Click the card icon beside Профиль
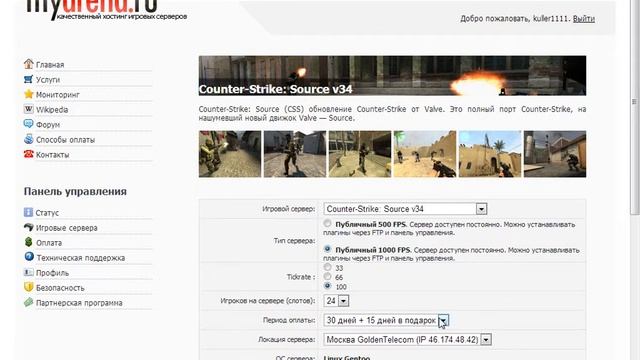The image size is (640, 360). [x=28, y=272]
